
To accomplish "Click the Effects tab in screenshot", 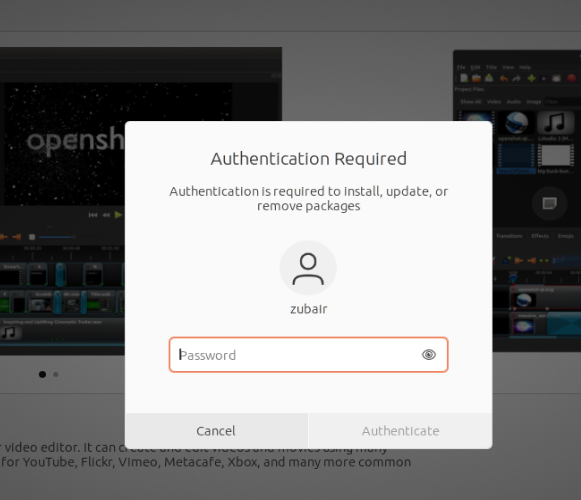I will 540,236.
